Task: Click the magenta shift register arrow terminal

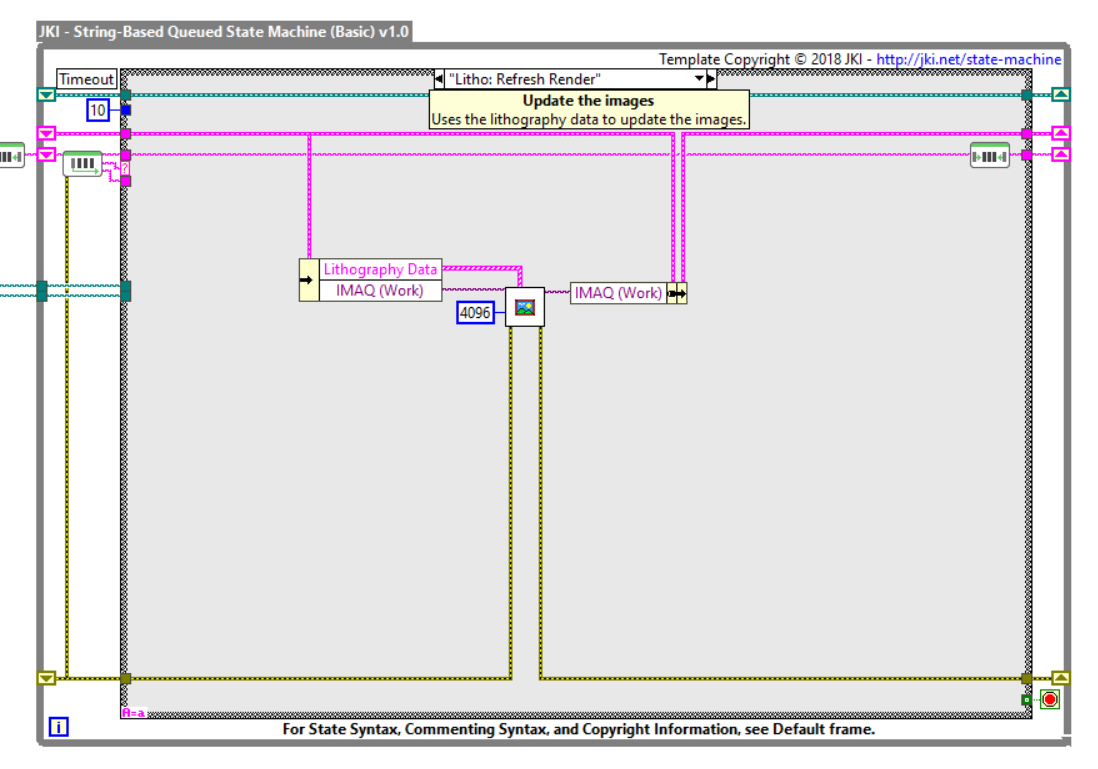Action: pos(45,131)
